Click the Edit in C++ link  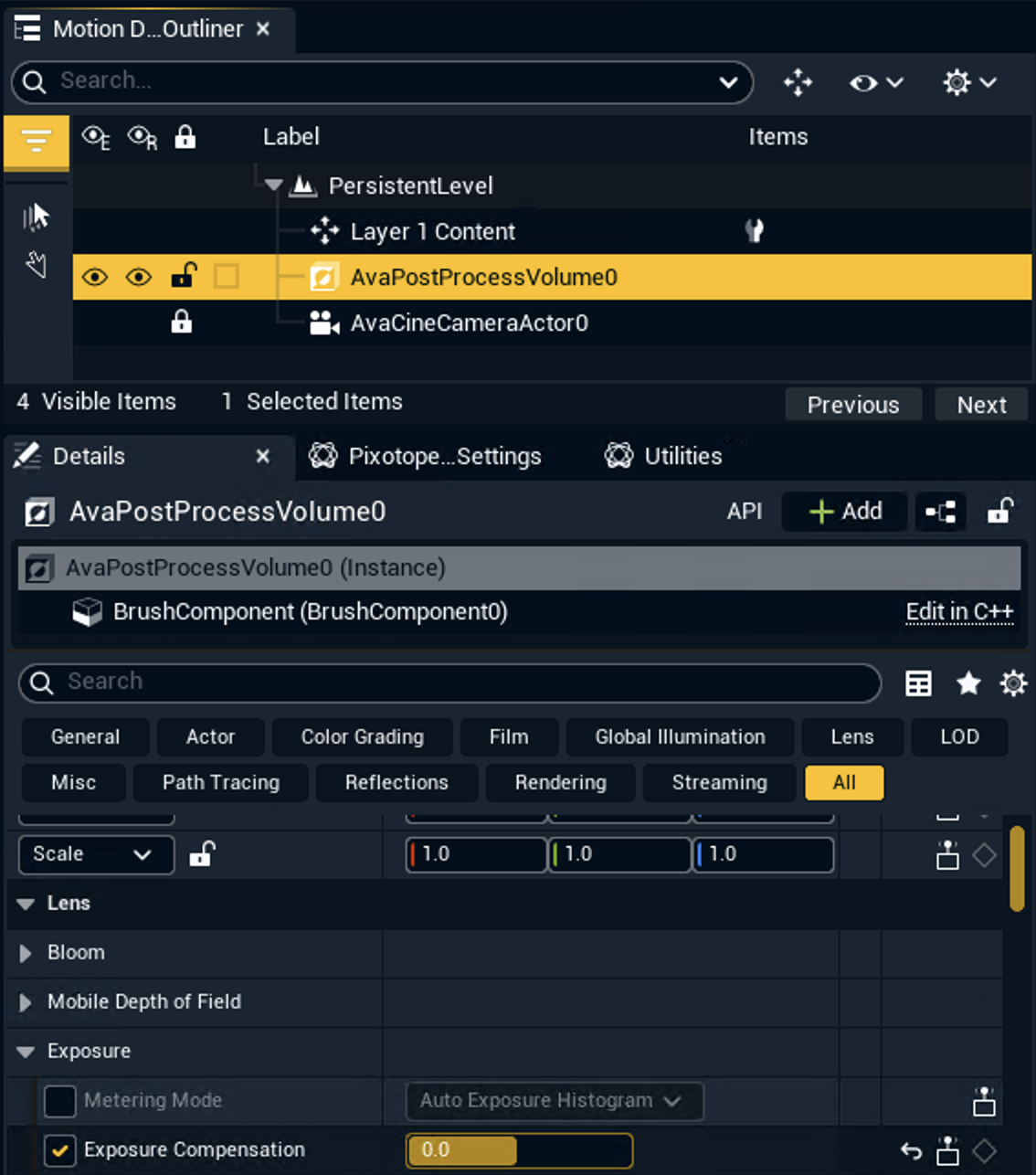(959, 612)
